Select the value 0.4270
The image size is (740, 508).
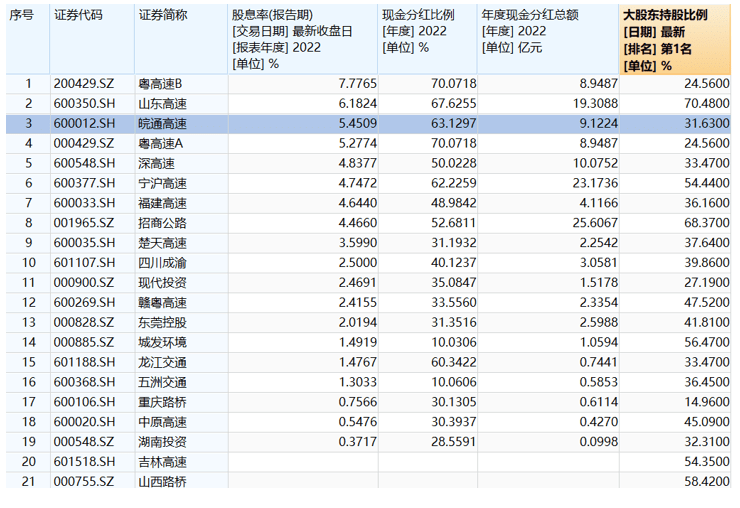[x=599, y=422]
